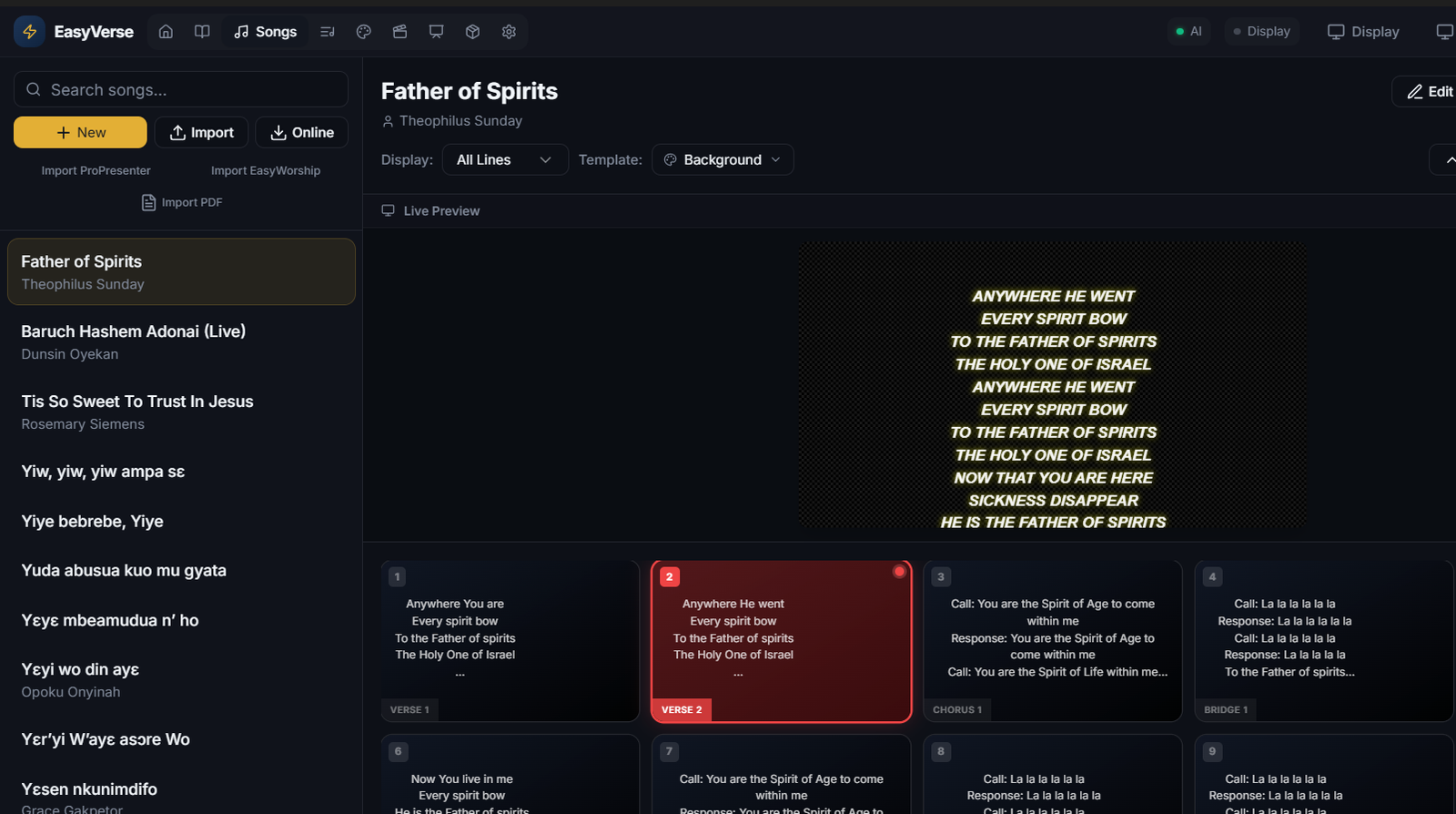Open the media clapperboard icon

pyautogui.click(x=399, y=32)
